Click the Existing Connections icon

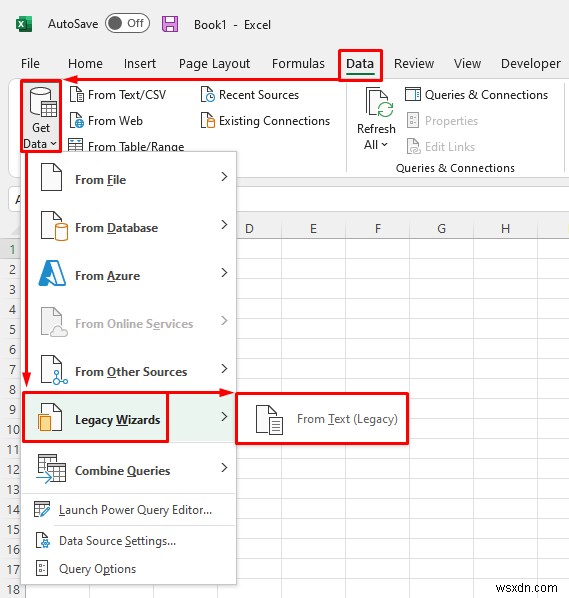208,120
